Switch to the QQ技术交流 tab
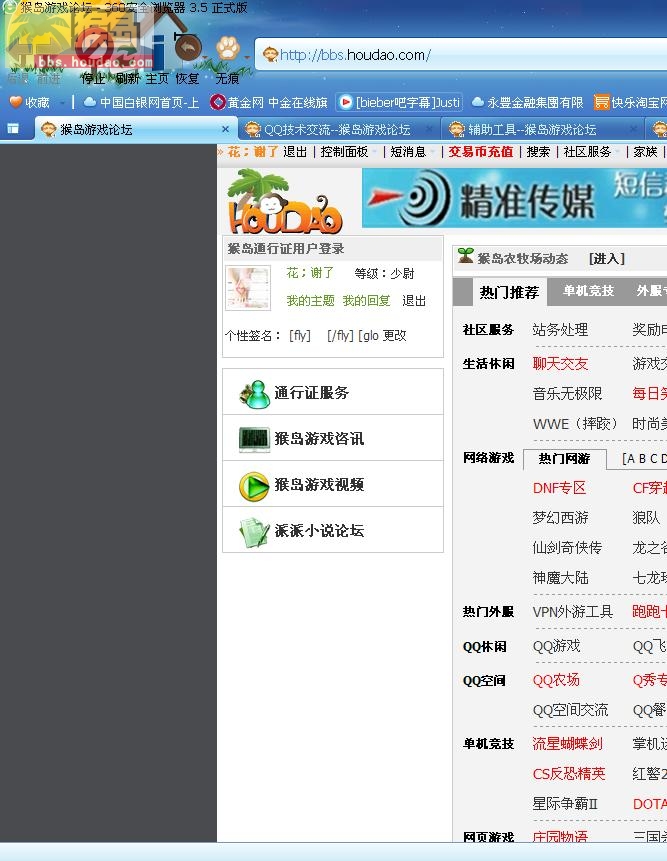667x861 pixels. [x=337, y=130]
